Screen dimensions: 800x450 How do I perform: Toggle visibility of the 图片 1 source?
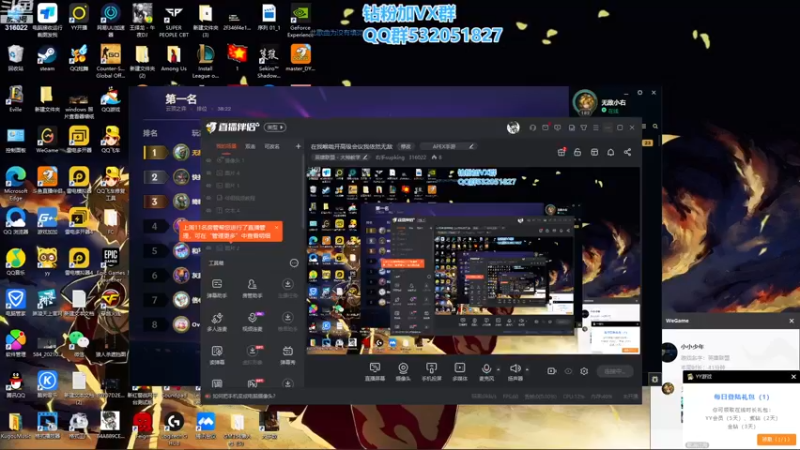[209, 185]
